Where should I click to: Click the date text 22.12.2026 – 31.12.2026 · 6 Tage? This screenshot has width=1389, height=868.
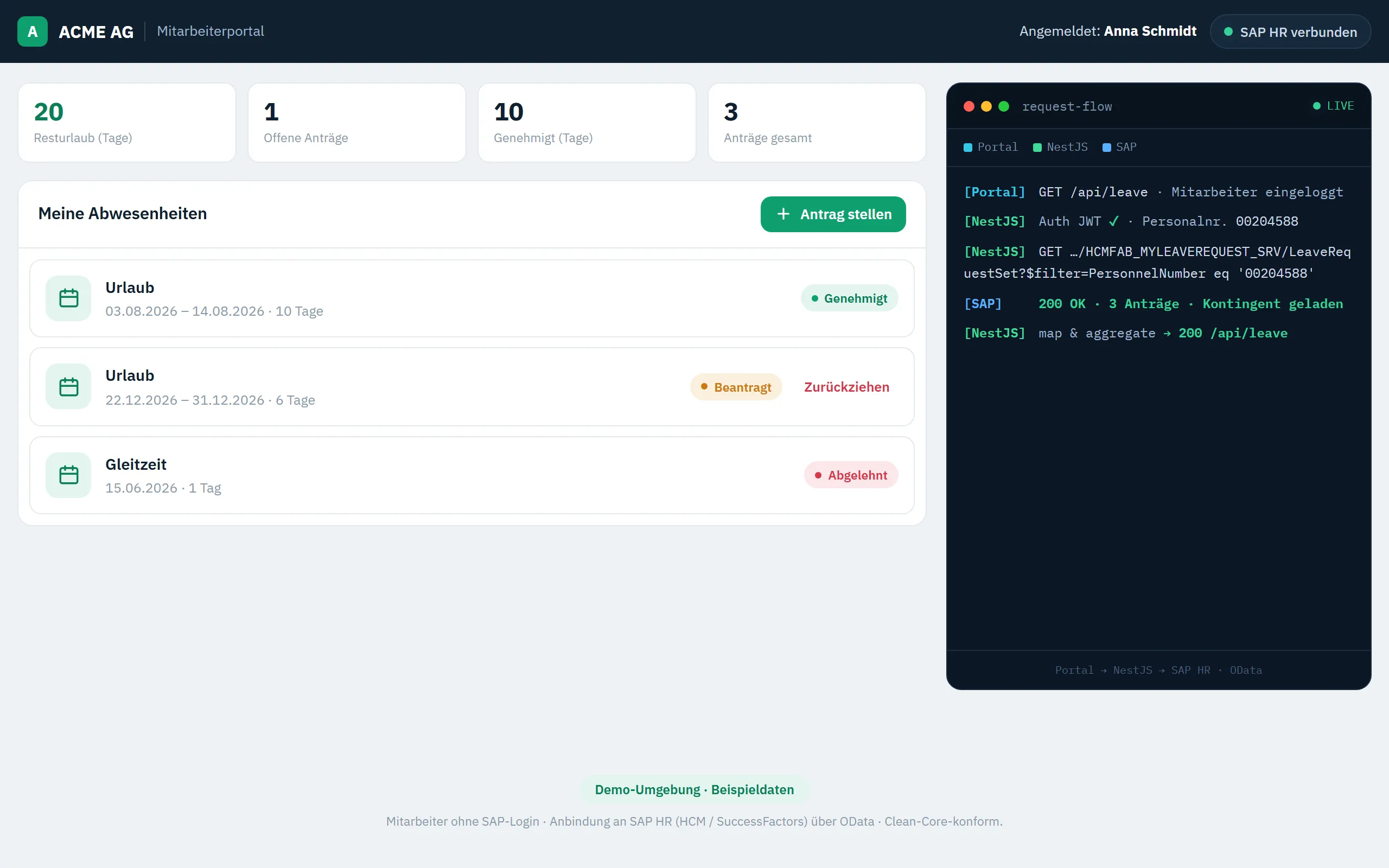(210, 400)
